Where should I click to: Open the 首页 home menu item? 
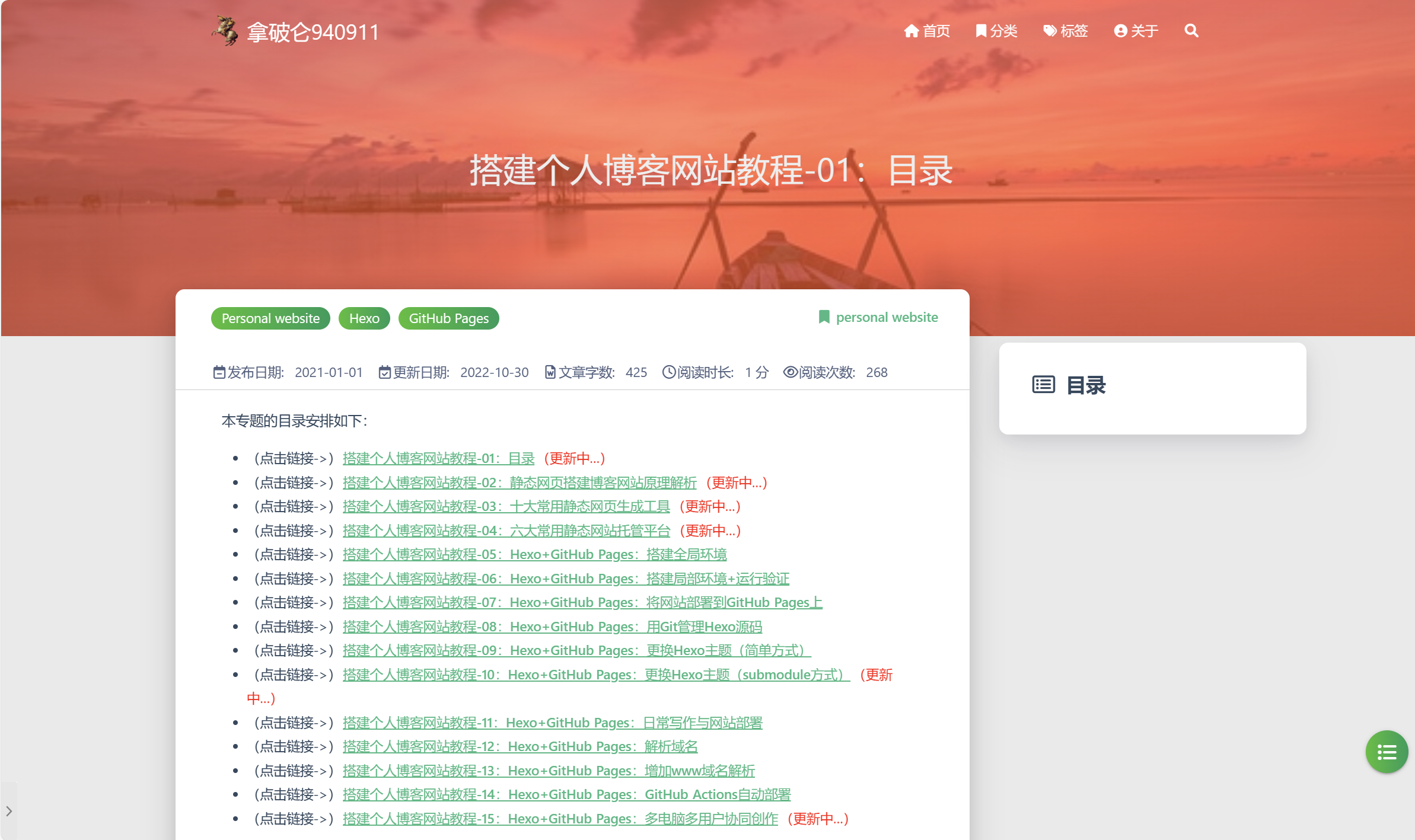[927, 31]
